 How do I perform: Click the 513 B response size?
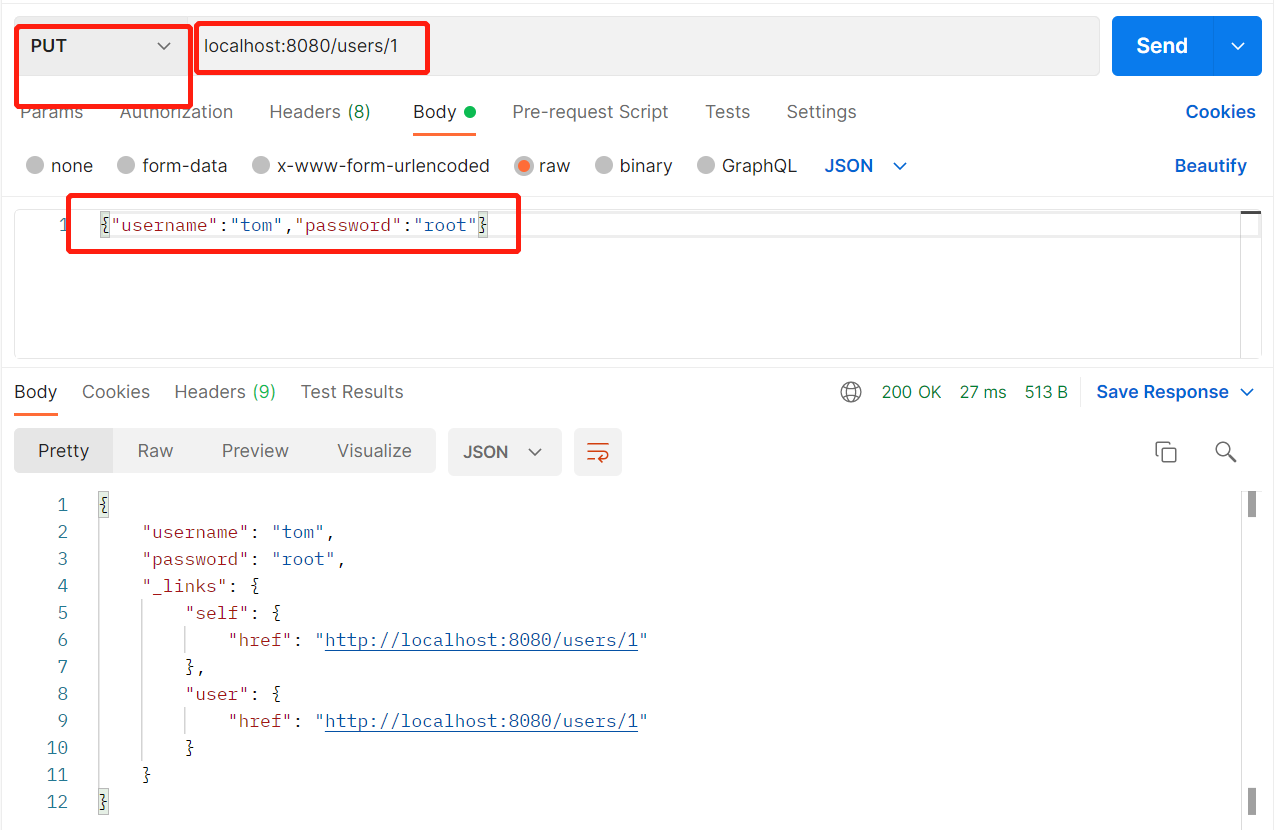click(x=1046, y=392)
